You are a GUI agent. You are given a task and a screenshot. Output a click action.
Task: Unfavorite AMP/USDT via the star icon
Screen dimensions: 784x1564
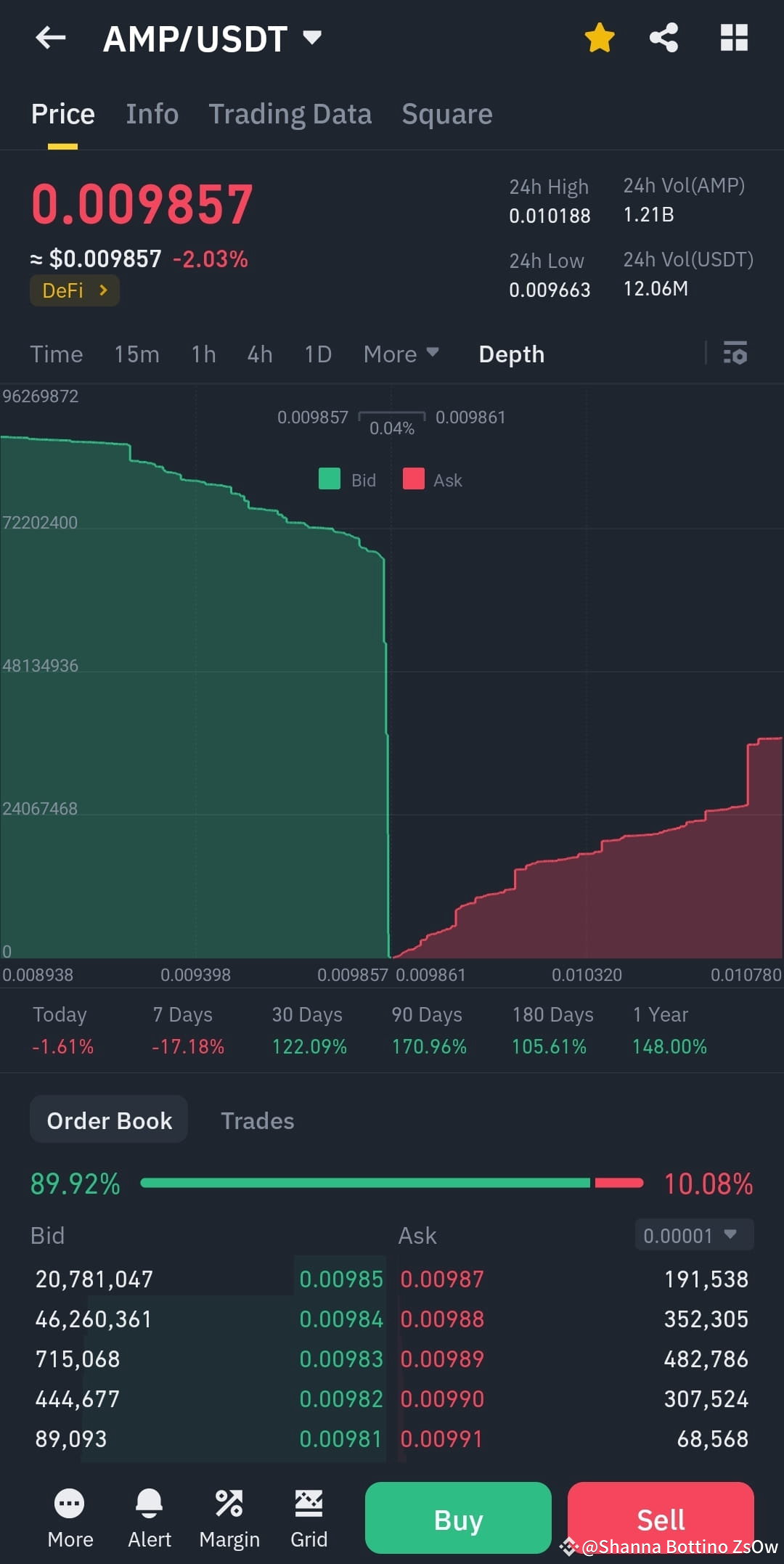(600, 38)
